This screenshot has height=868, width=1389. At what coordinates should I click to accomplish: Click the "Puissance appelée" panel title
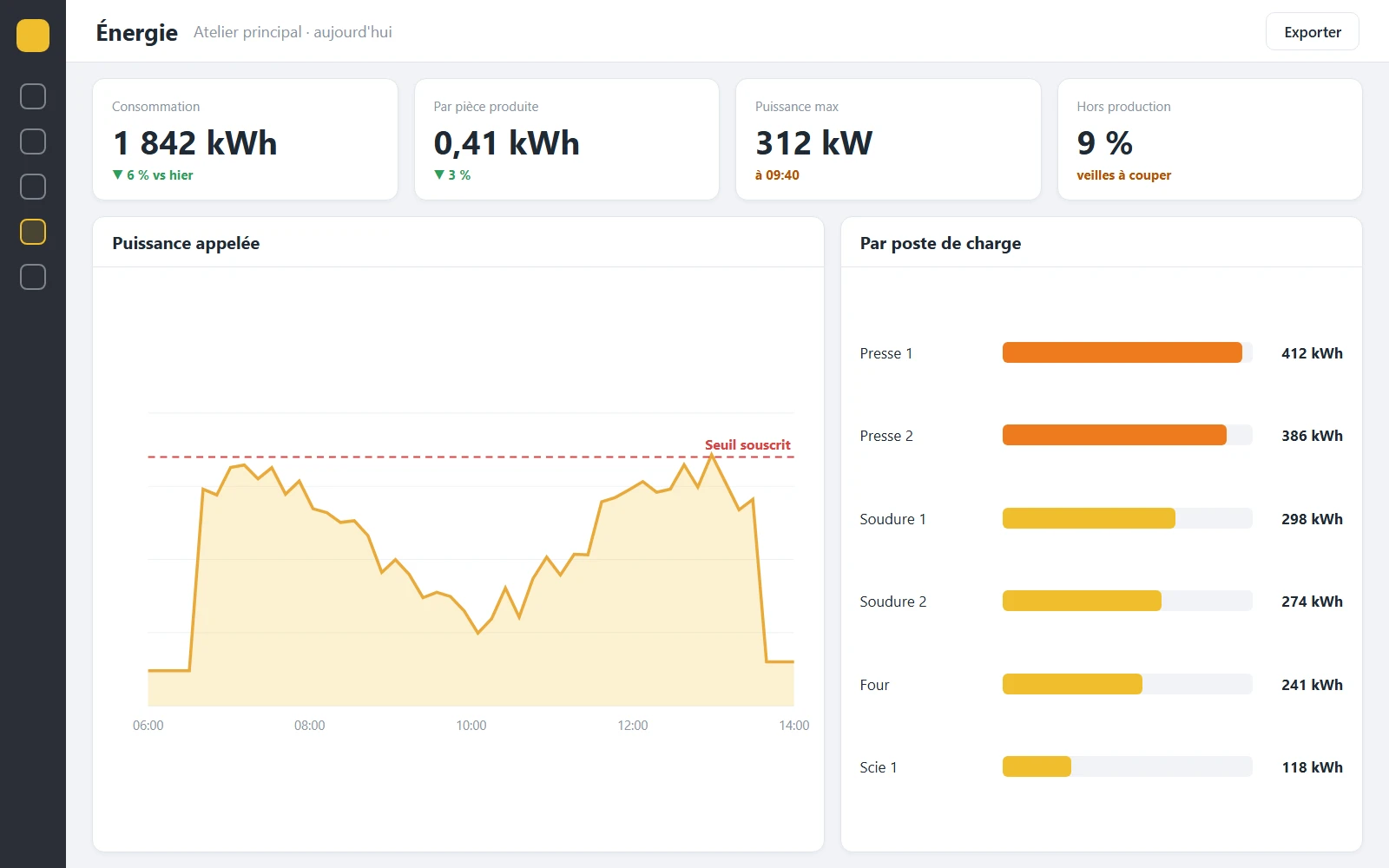pos(186,243)
